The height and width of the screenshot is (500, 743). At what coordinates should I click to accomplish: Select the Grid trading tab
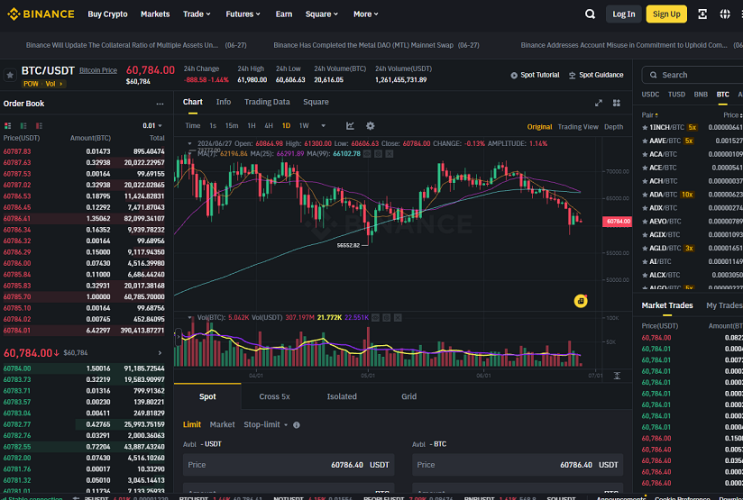pyautogui.click(x=409, y=396)
